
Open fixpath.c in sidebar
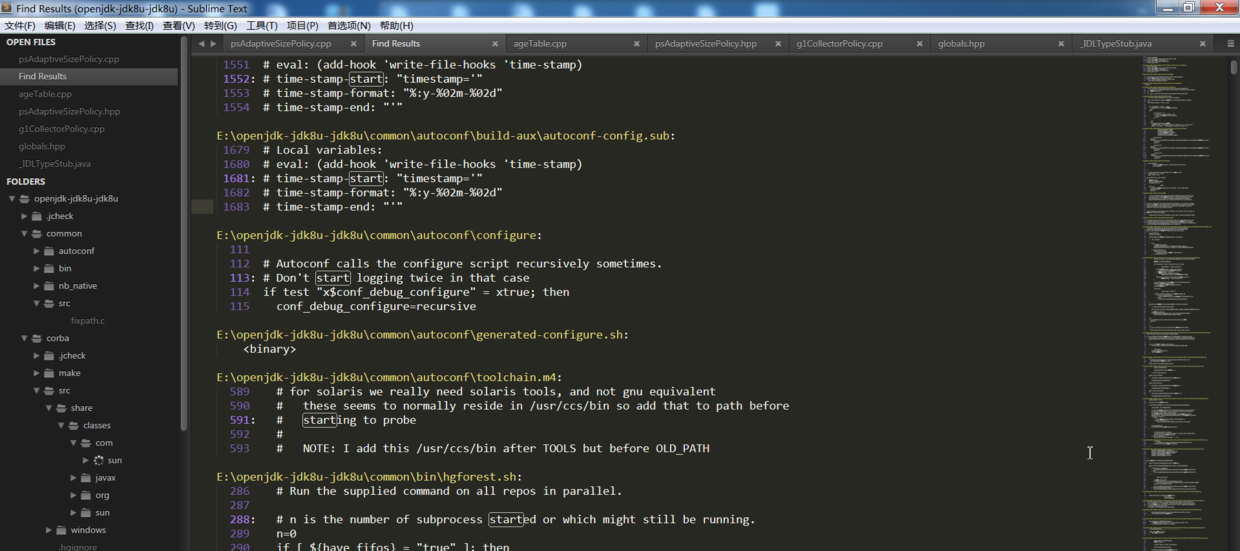click(x=87, y=321)
